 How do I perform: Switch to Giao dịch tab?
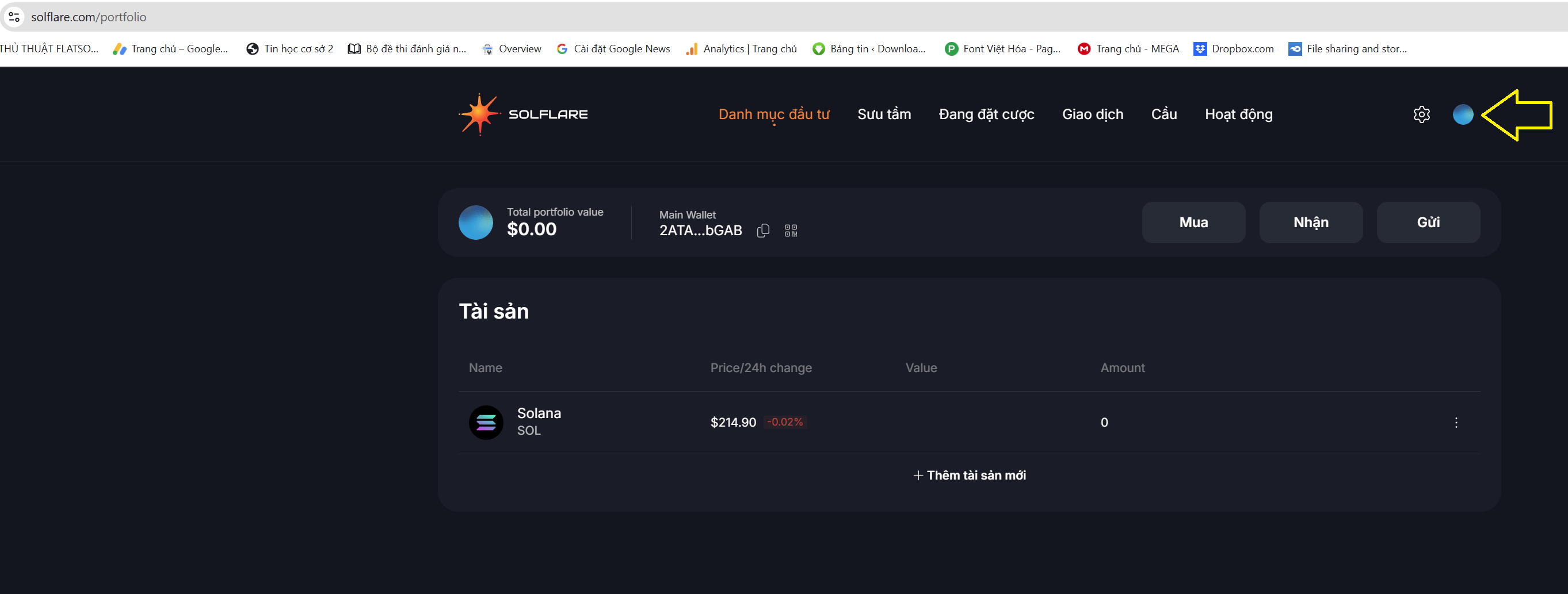point(1093,114)
